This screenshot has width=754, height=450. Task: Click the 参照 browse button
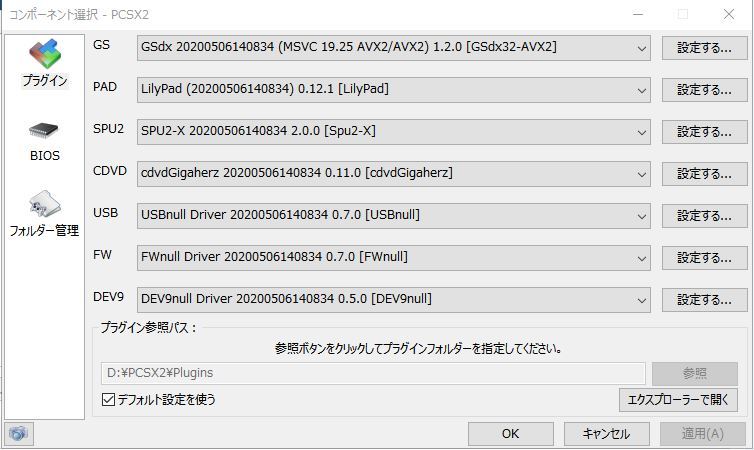pyautogui.click(x=694, y=373)
